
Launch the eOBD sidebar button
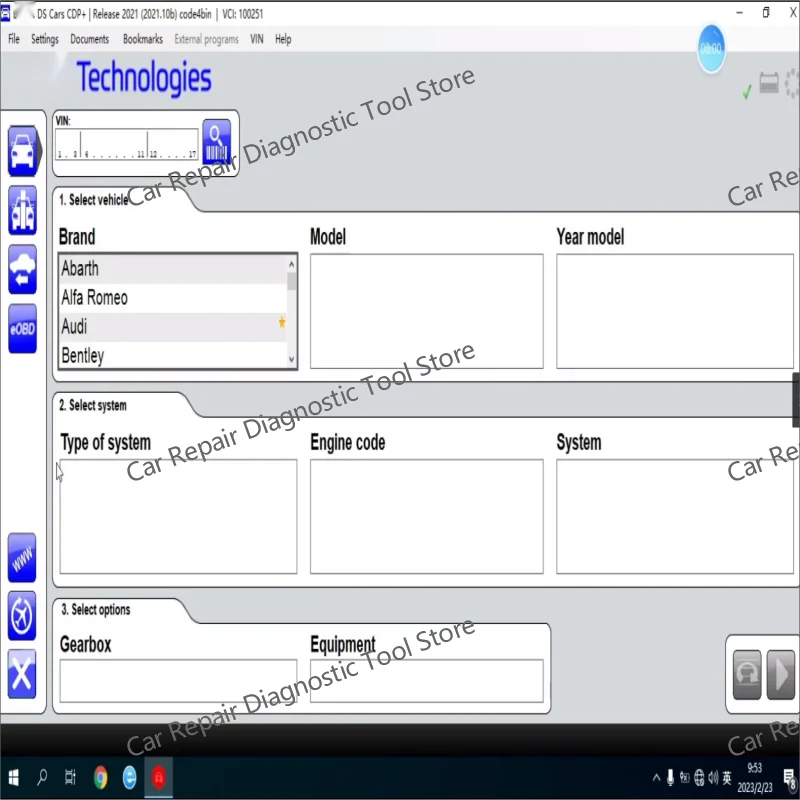(22, 329)
